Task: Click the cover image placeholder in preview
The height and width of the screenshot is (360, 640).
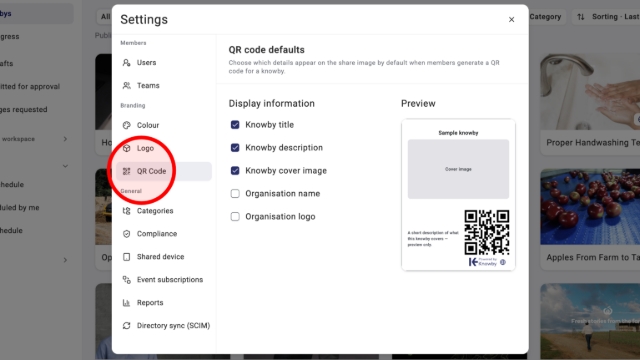Action: [458, 169]
